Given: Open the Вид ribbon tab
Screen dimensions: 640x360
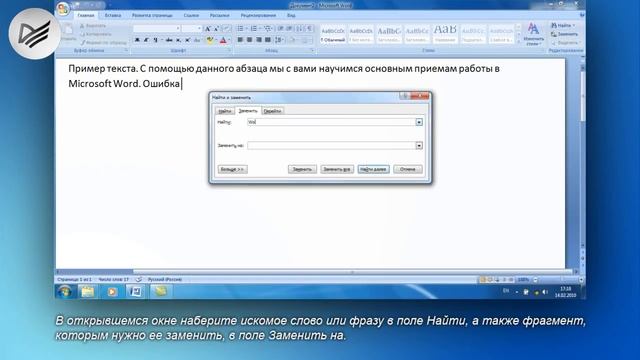Looking at the screenshot, I should point(291,16).
